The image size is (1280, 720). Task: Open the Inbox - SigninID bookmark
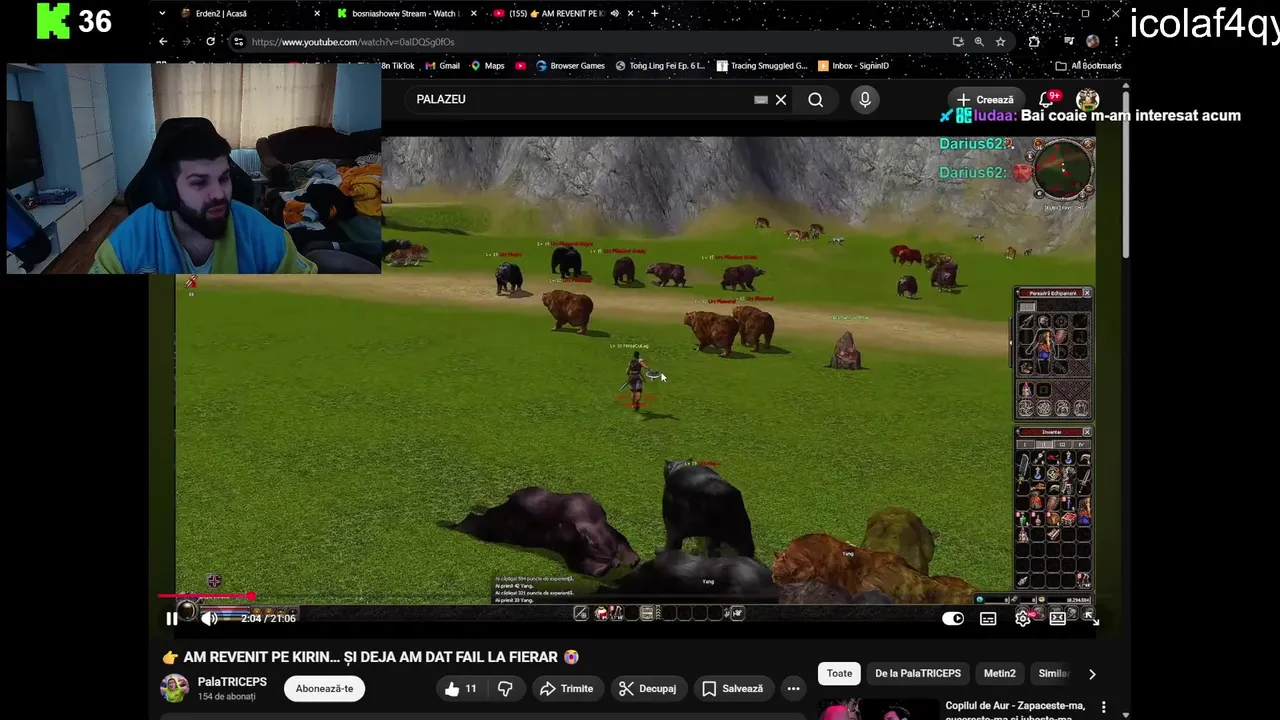pos(853,66)
